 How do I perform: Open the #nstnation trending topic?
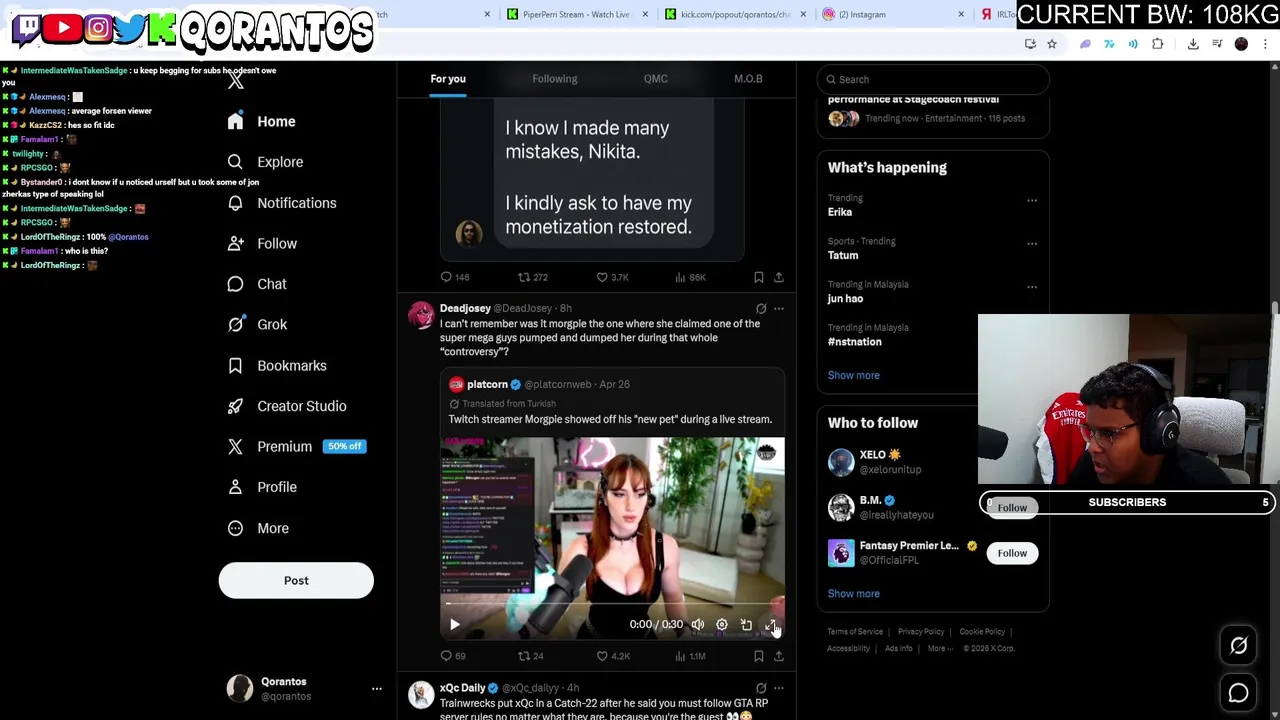855,342
